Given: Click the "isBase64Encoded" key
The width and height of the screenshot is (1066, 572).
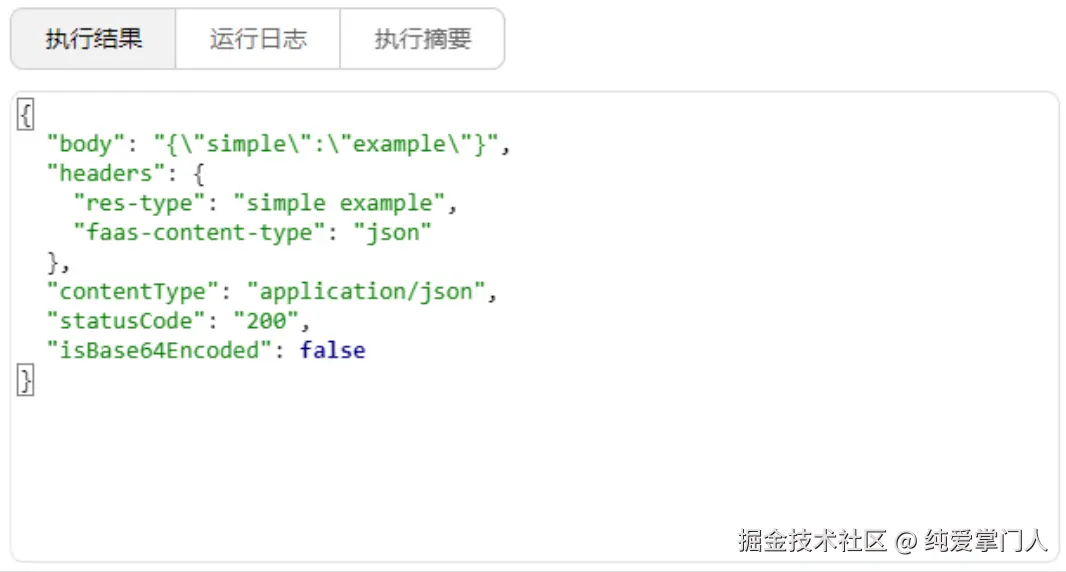Looking at the screenshot, I should (159, 350).
